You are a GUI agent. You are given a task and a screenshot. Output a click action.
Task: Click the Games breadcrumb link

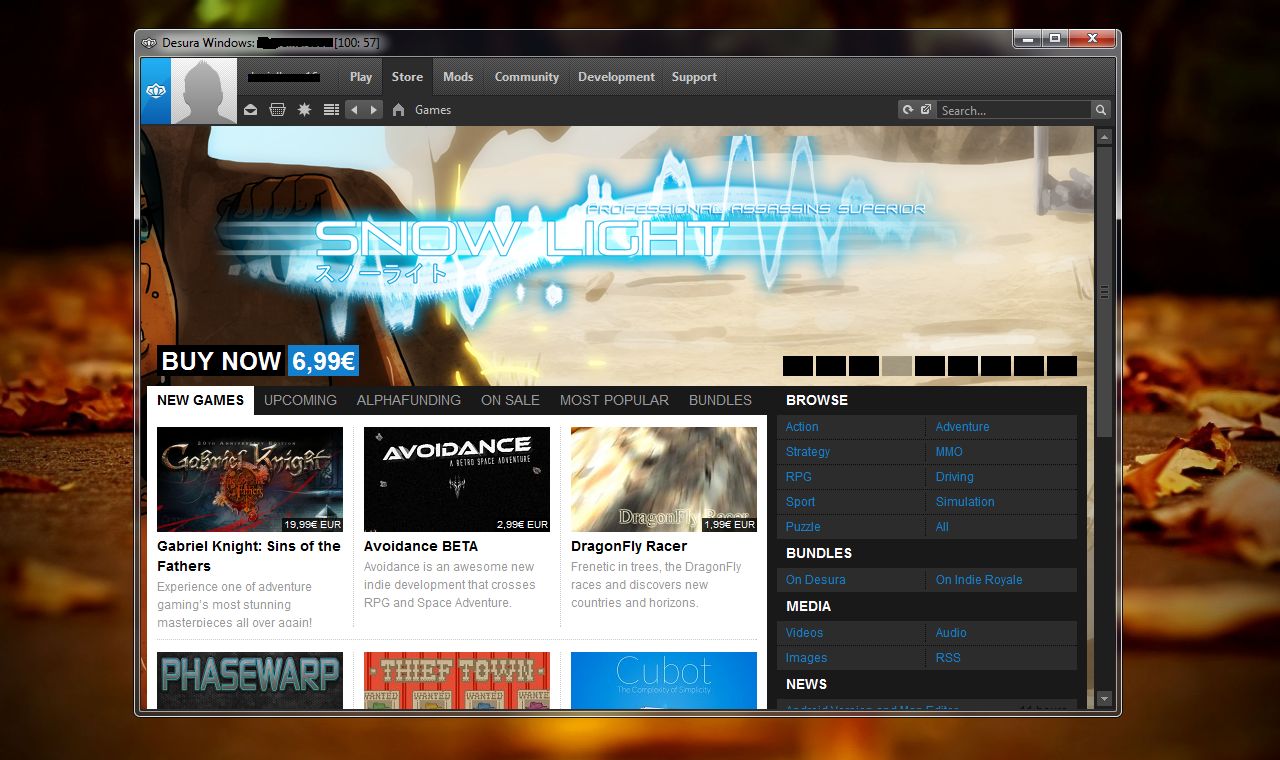(433, 110)
